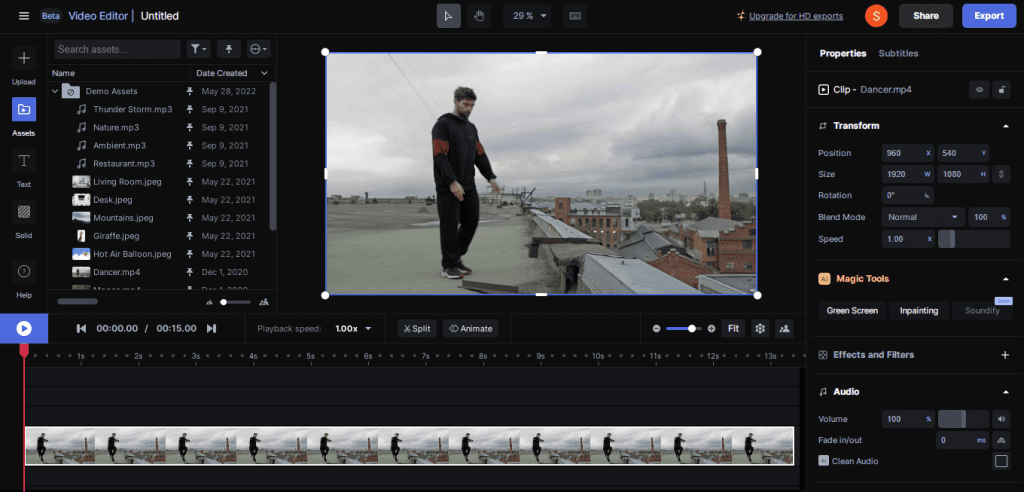Image resolution: width=1024 pixels, height=492 pixels.
Task: Click the Green Screen button
Action: [852, 311]
